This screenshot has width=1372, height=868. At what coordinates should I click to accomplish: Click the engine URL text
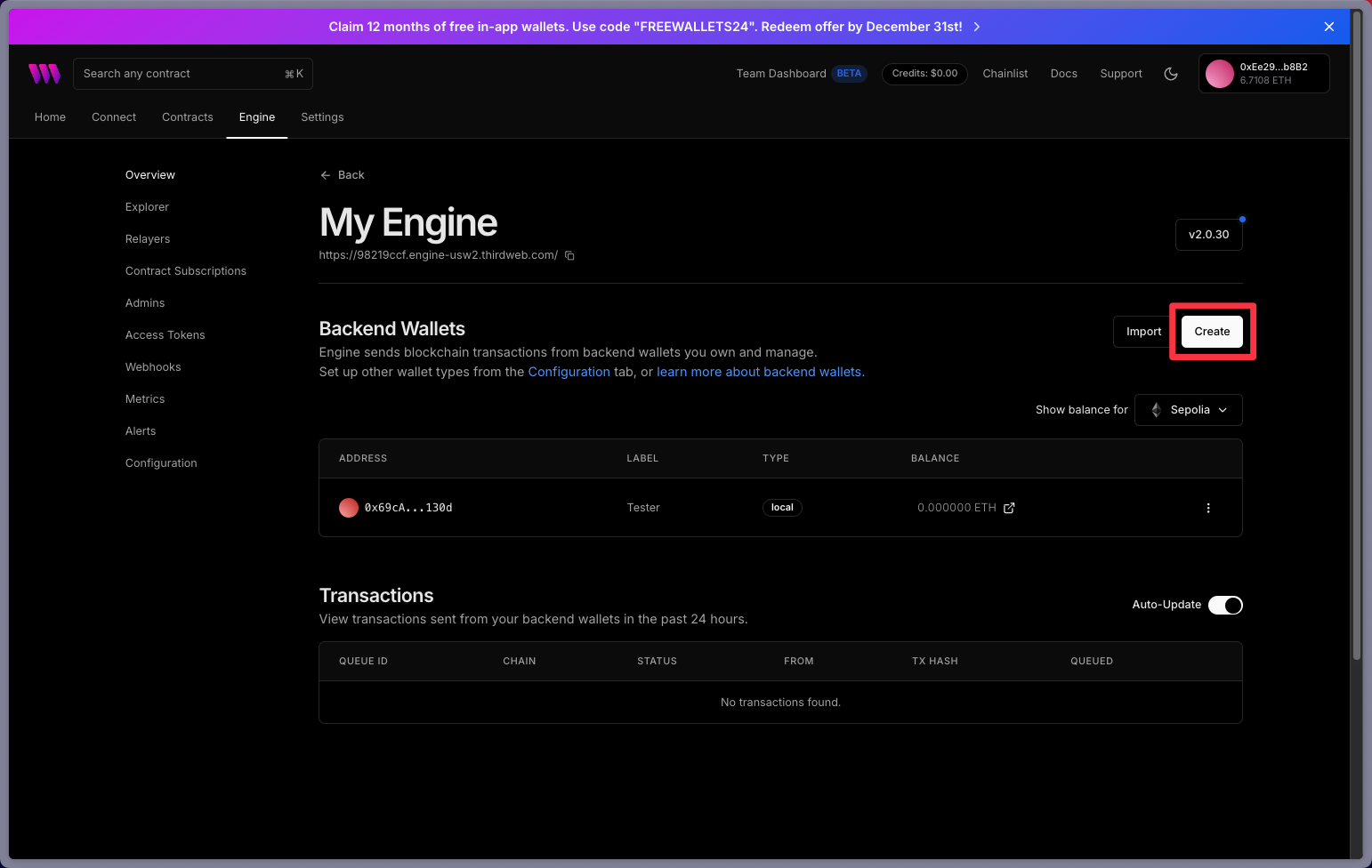439,255
